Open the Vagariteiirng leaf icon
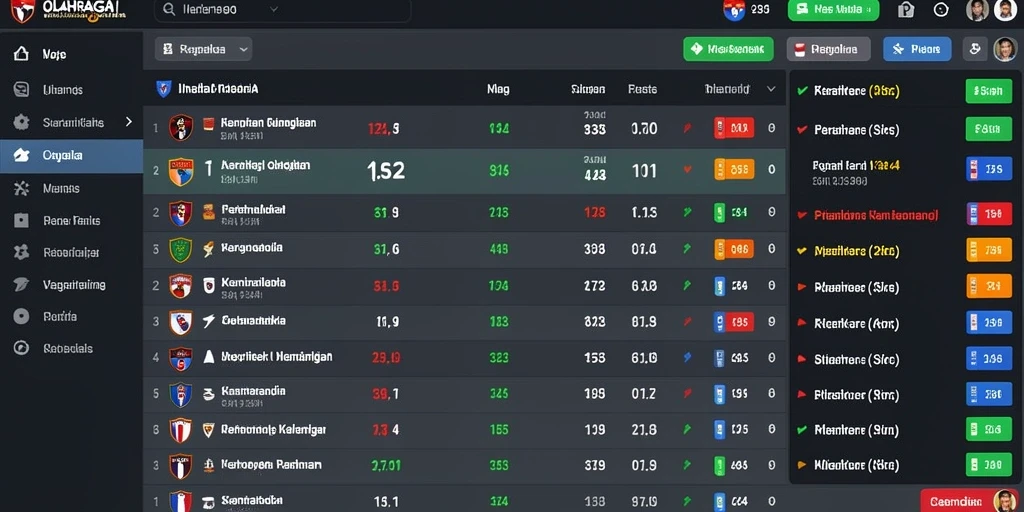The height and width of the screenshot is (512, 1024). tap(21, 284)
